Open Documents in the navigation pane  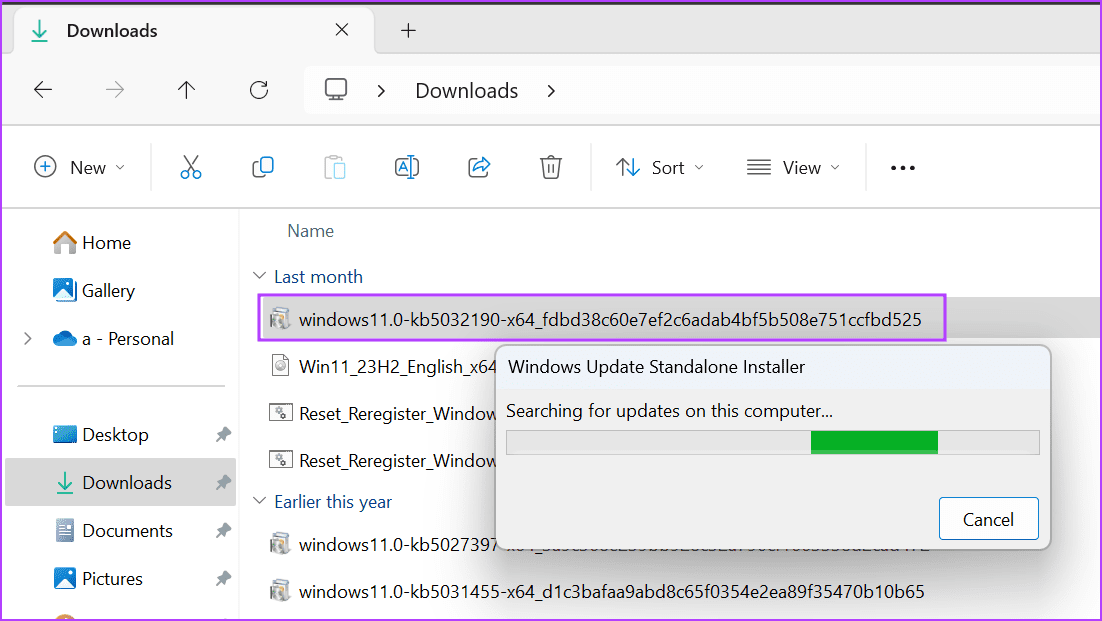point(113,530)
